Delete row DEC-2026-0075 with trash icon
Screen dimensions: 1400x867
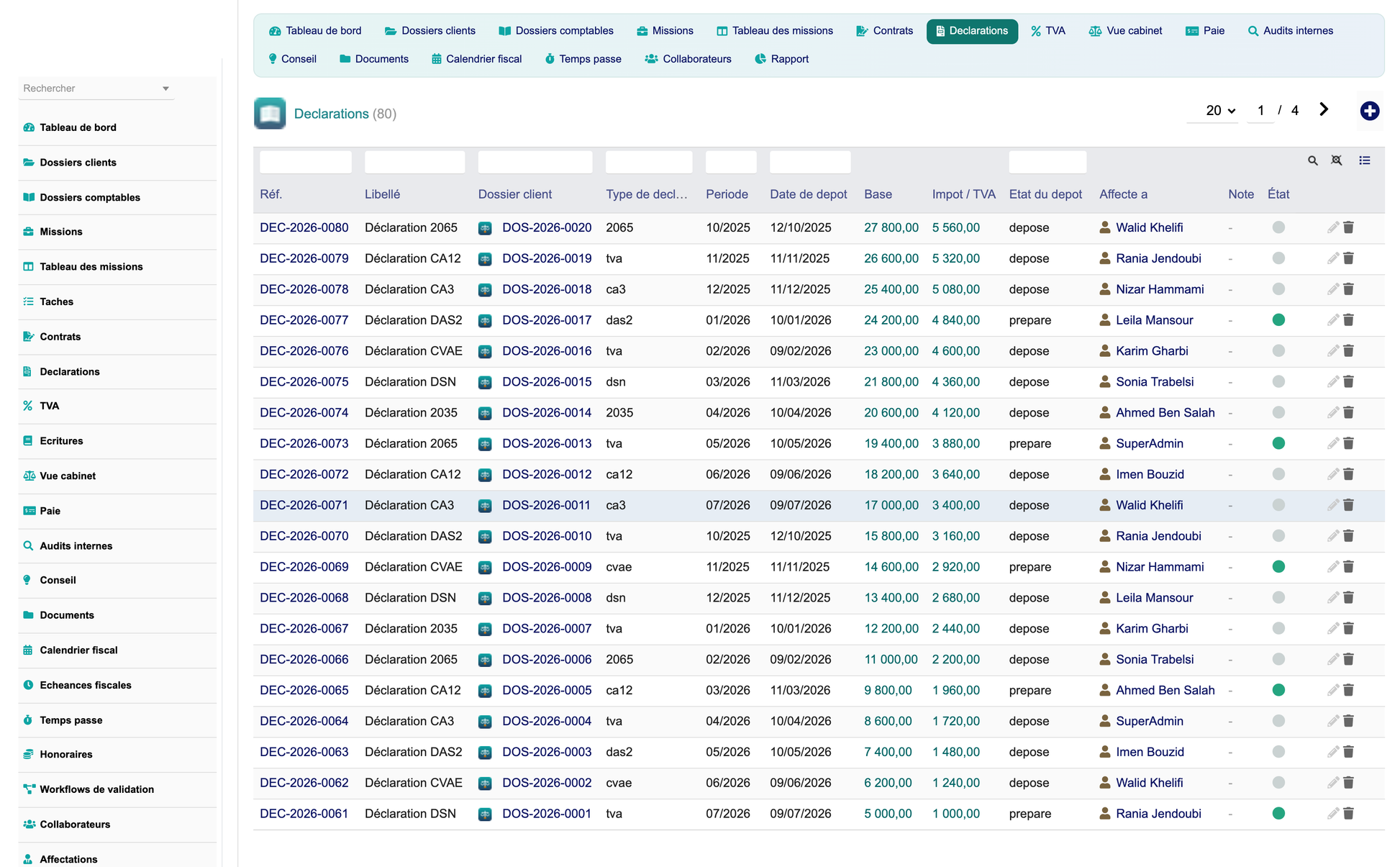tap(1349, 382)
